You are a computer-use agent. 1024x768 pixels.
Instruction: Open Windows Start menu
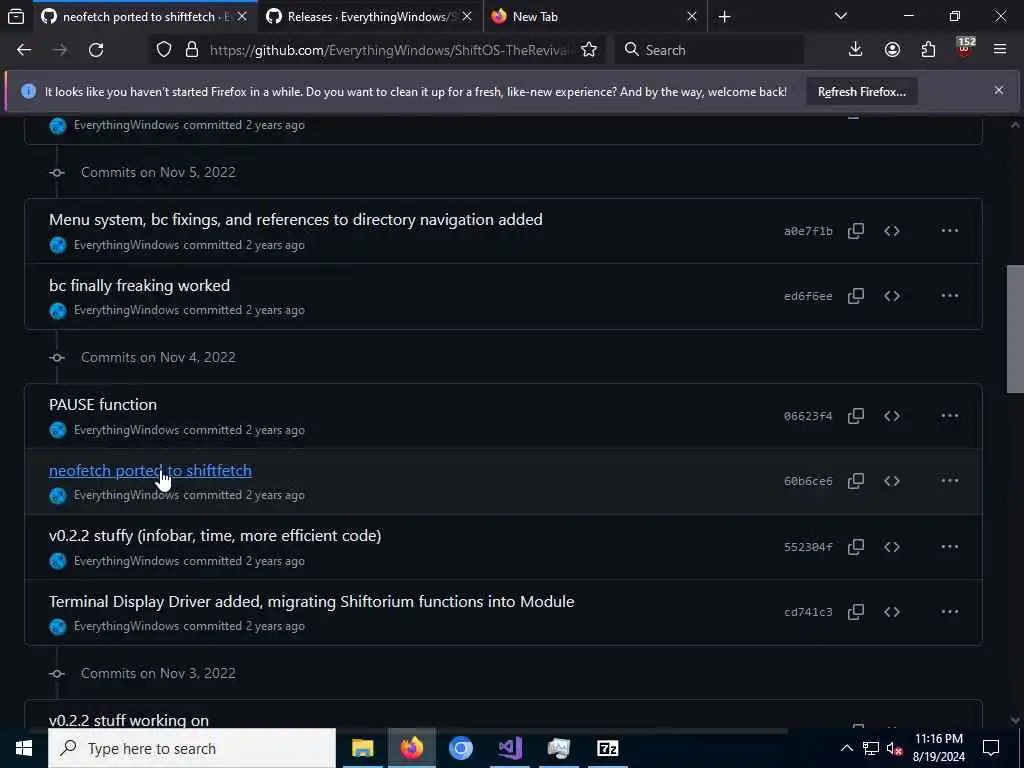(x=24, y=748)
